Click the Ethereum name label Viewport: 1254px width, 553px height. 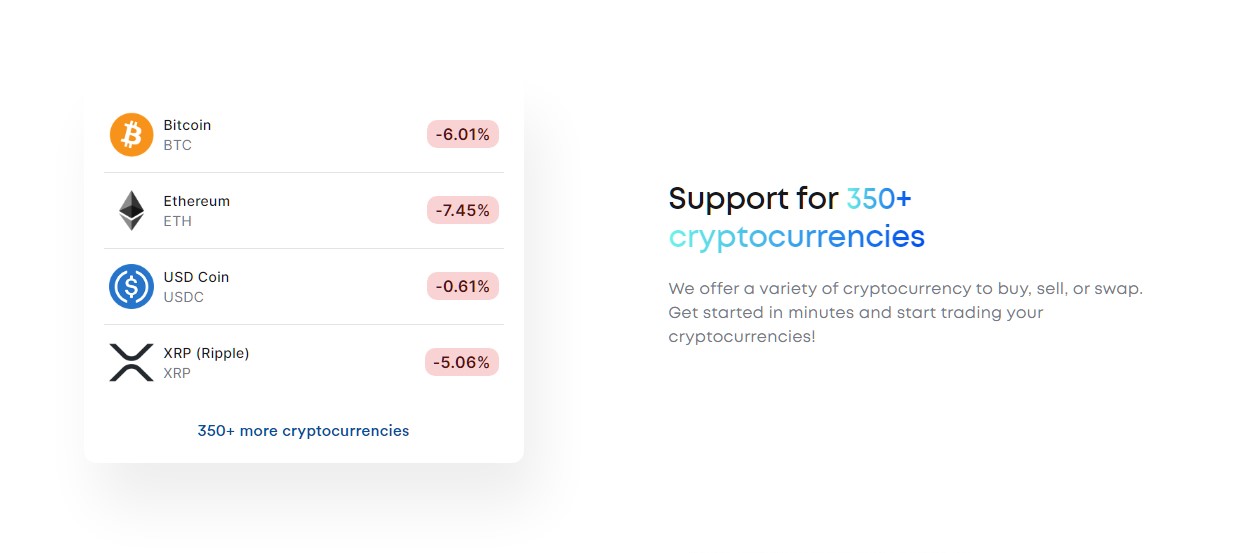pyautogui.click(x=196, y=201)
